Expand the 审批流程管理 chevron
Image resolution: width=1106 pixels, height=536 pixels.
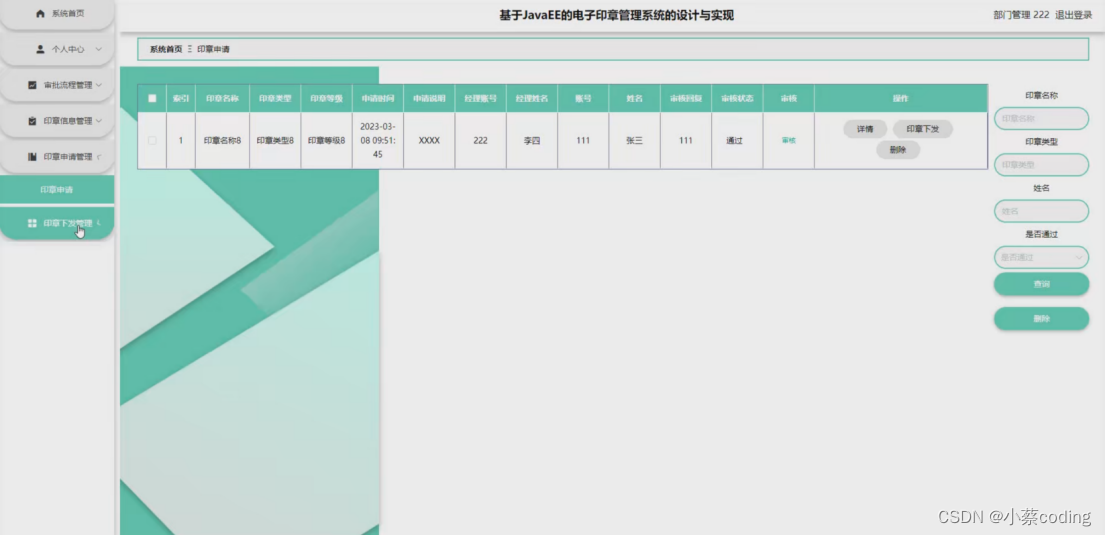coord(98,85)
